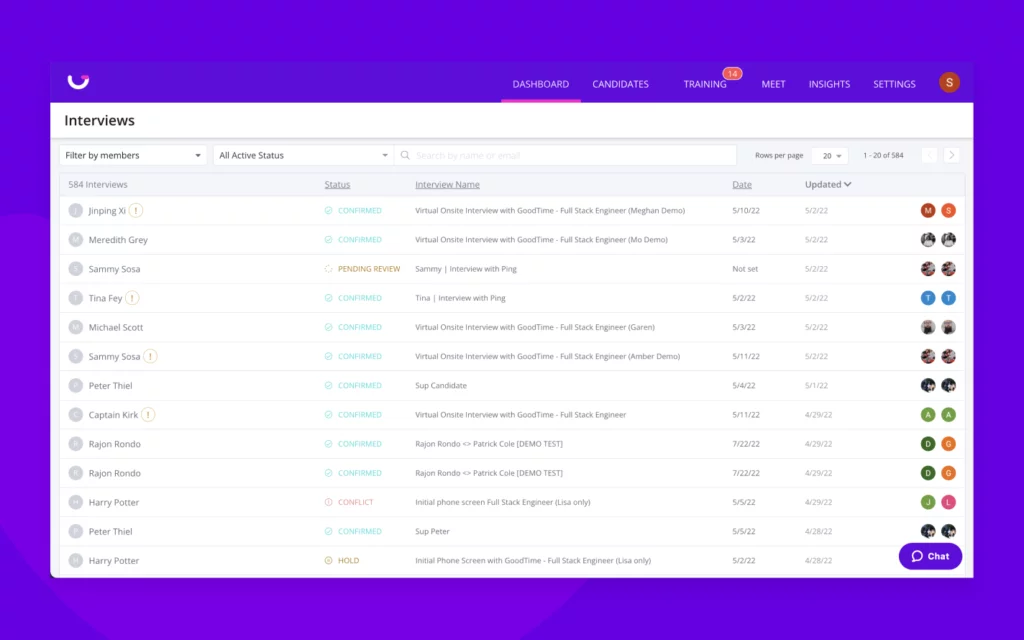The width and height of the screenshot is (1024, 640).
Task: Navigate to the Insights tab
Action: click(x=829, y=84)
